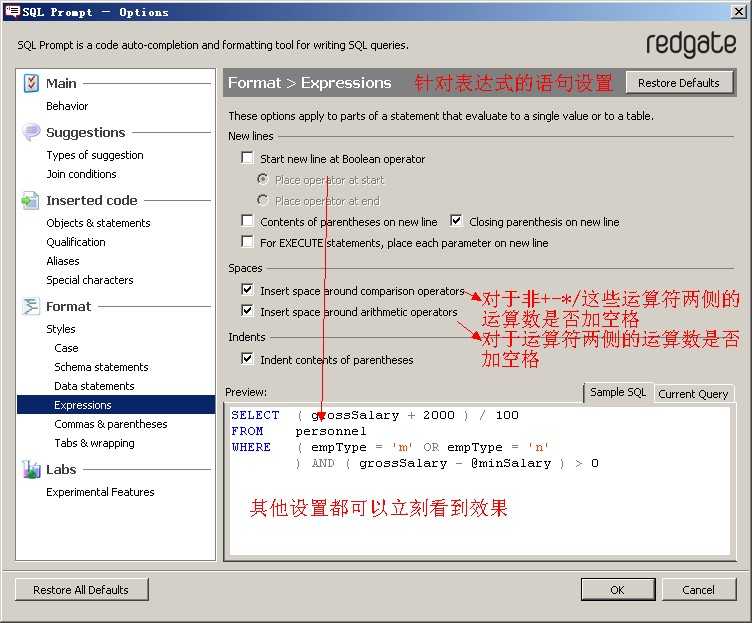Toggle Insert space around comparison operators

247,290
